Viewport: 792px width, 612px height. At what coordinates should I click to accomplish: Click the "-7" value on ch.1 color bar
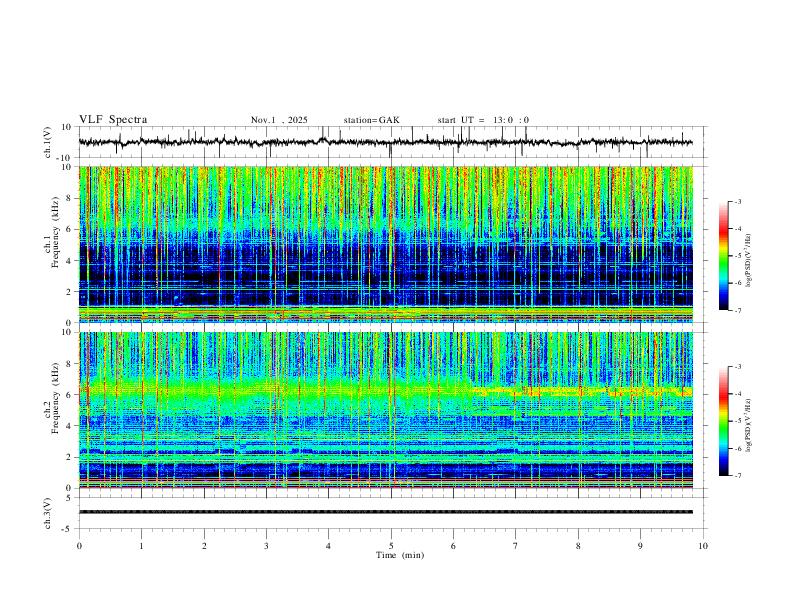(x=737, y=311)
